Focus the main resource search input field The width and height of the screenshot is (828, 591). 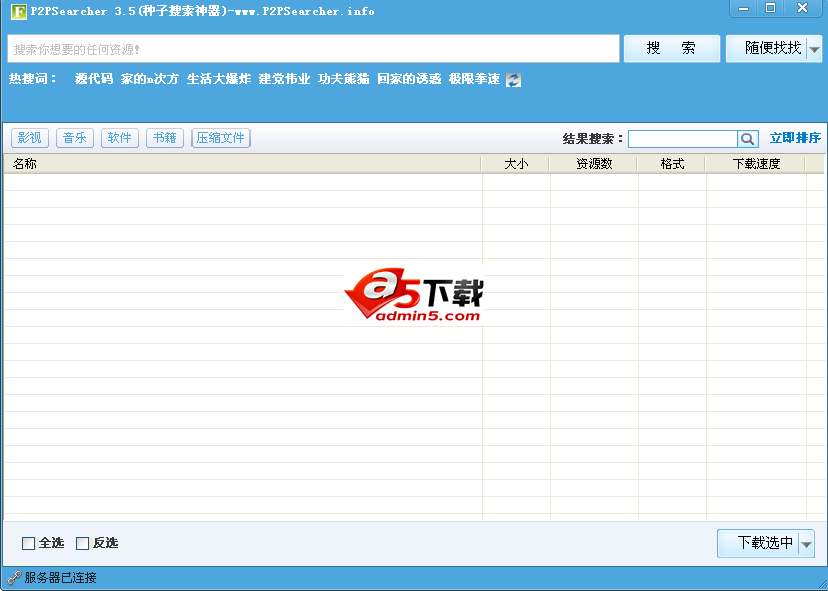[x=313, y=49]
